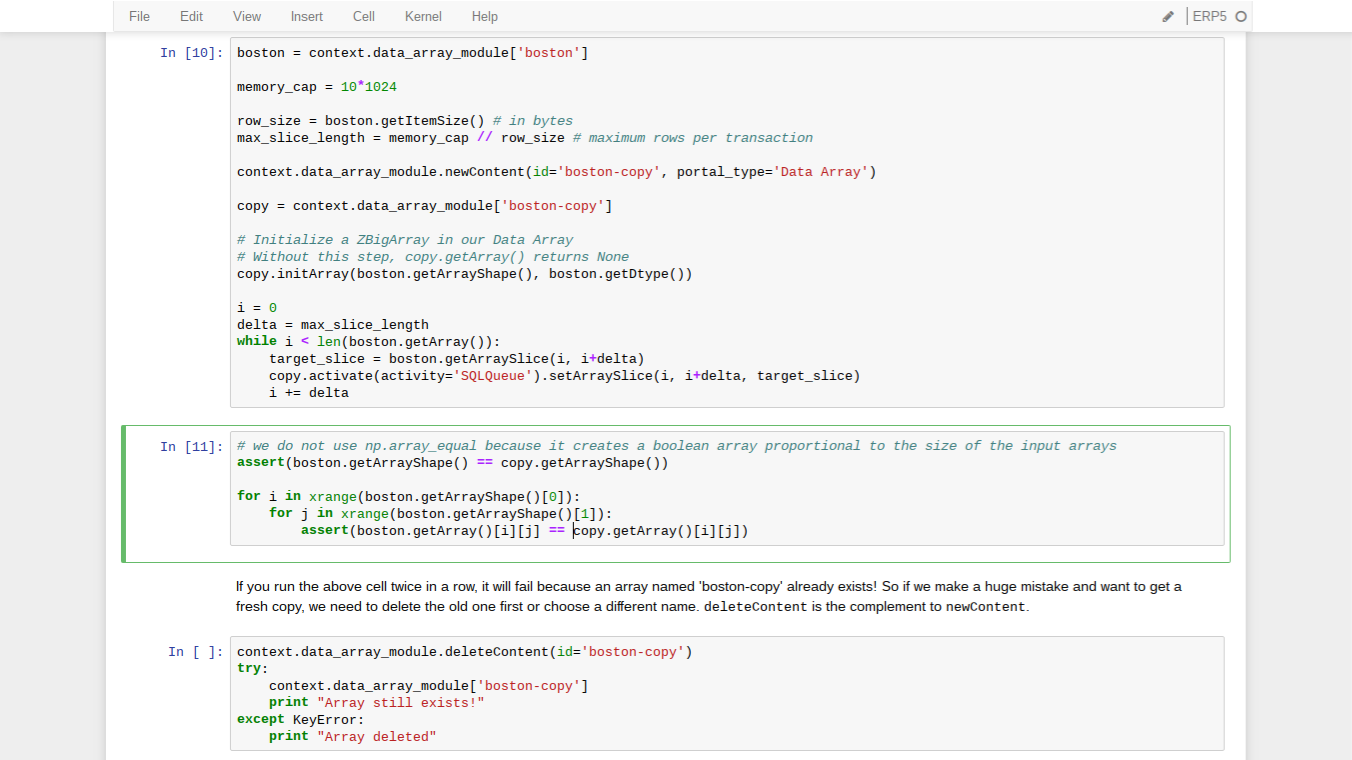Click the 'print "Array deleted"' line
Image resolution: width=1352 pixels, height=760 pixels.
[x=353, y=737]
